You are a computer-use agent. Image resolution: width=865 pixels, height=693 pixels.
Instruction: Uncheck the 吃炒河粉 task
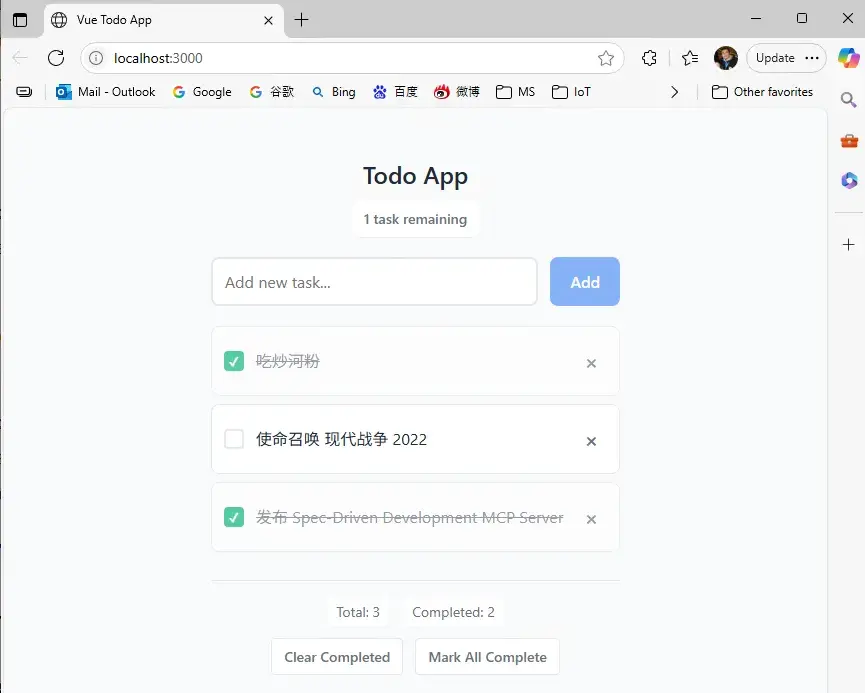(x=233, y=361)
